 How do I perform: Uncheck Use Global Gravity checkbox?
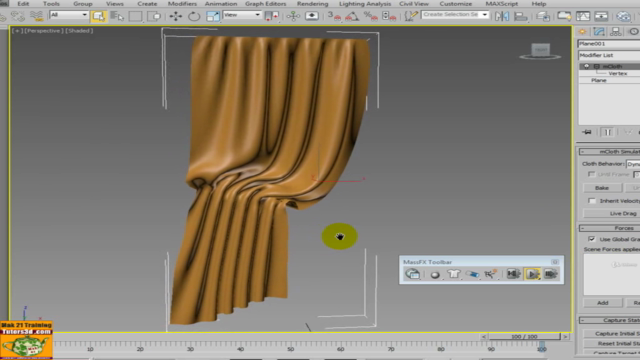(x=591, y=239)
